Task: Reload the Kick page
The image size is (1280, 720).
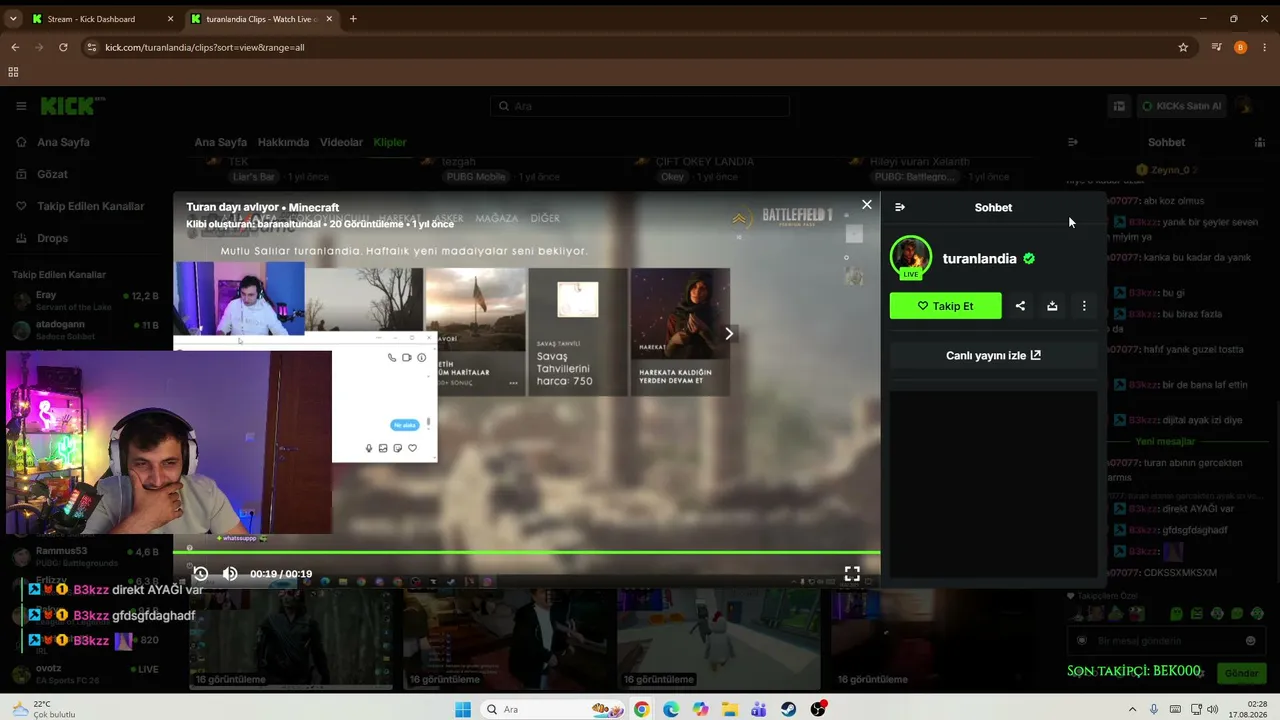Action: [63, 47]
